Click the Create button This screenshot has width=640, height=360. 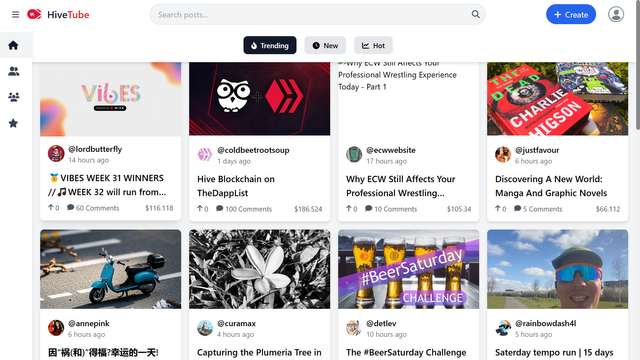(x=571, y=14)
